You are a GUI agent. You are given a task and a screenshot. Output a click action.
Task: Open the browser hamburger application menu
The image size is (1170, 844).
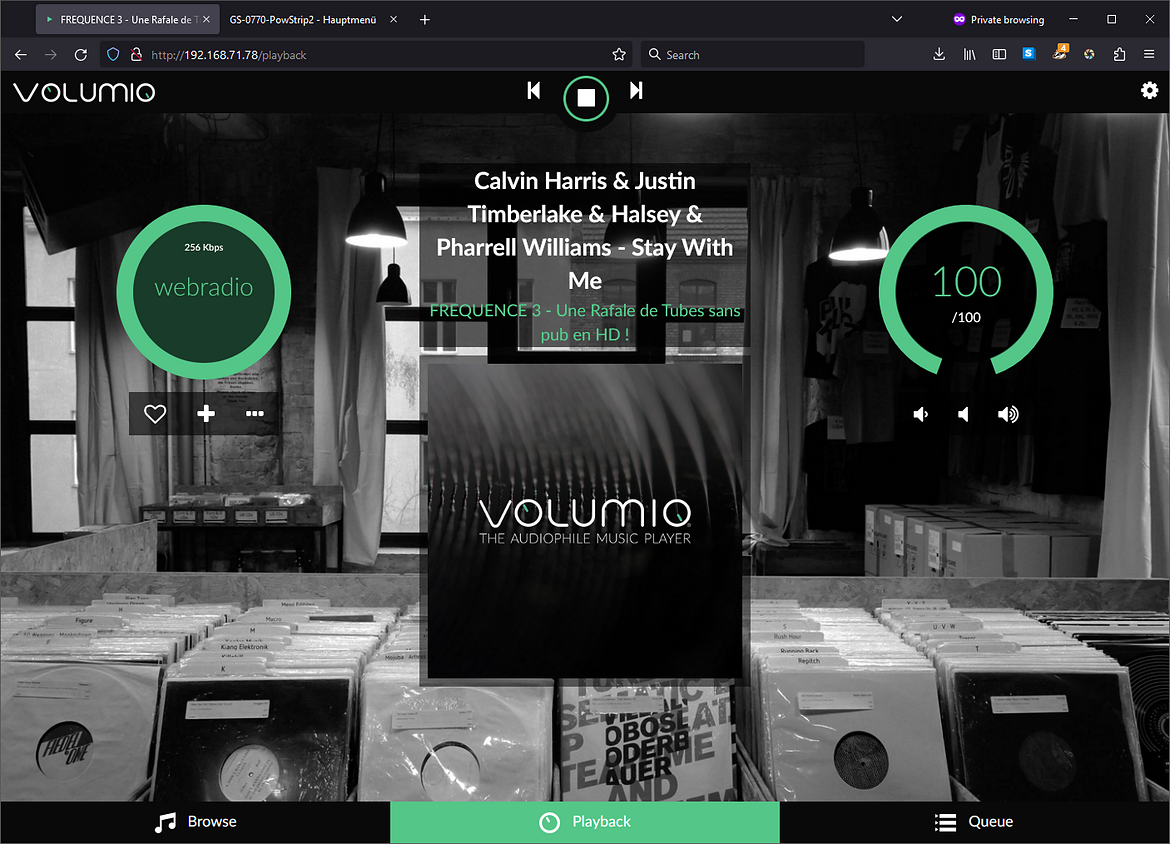[x=1149, y=54]
